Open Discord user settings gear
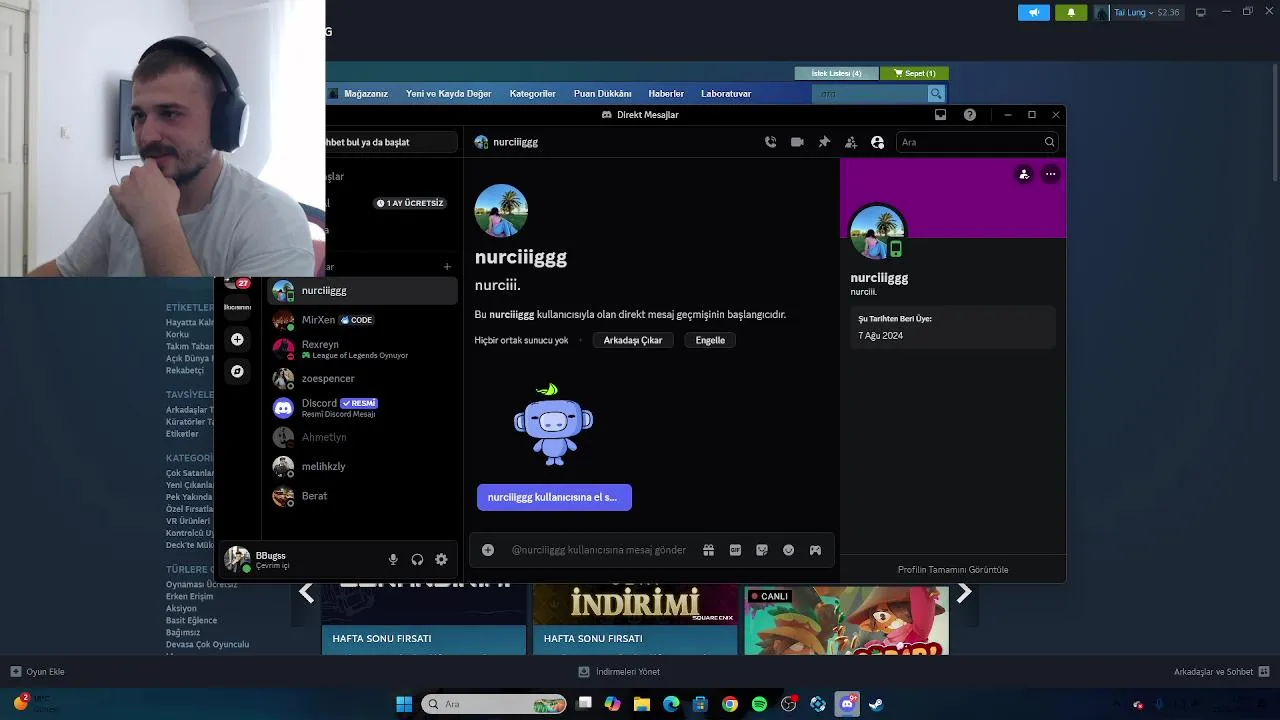Viewport: 1280px width, 720px height. point(441,560)
